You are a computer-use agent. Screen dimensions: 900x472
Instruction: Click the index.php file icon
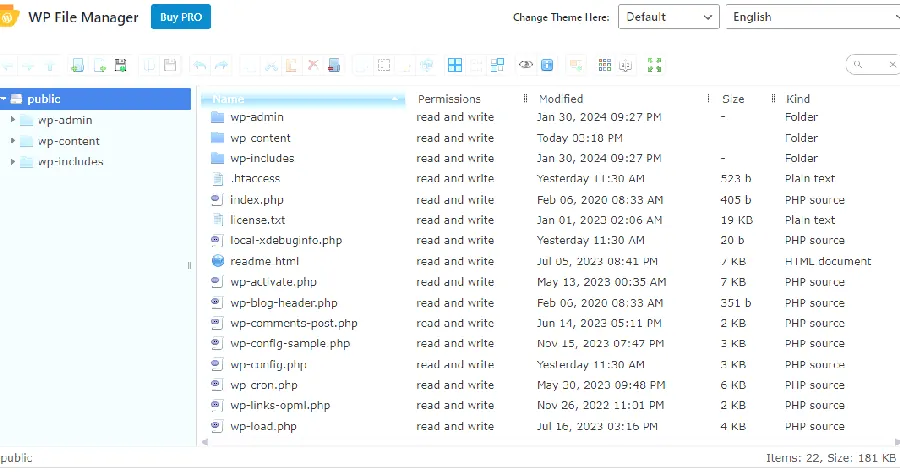(216, 200)
